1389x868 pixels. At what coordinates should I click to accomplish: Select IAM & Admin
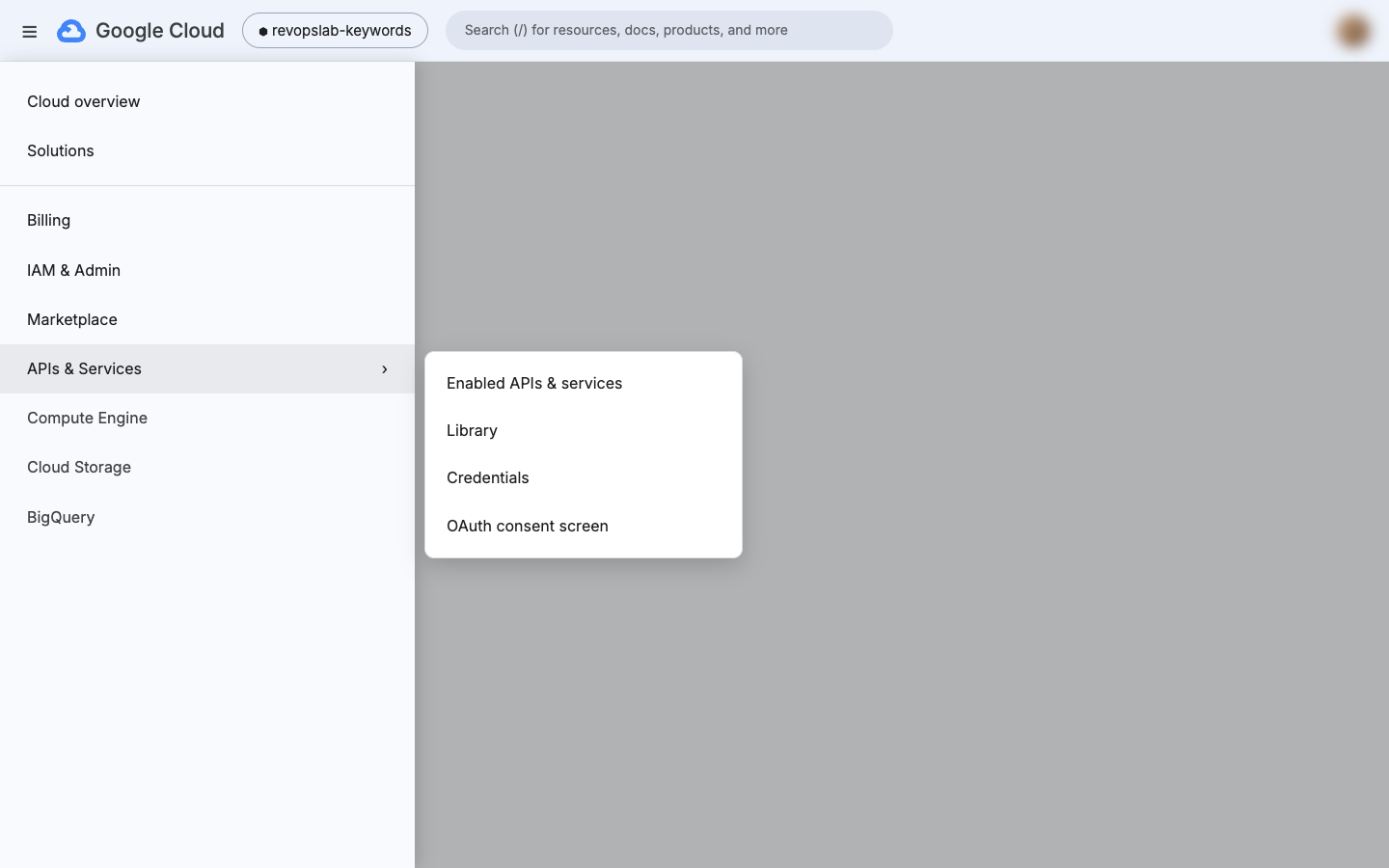(x=207, y=270)
